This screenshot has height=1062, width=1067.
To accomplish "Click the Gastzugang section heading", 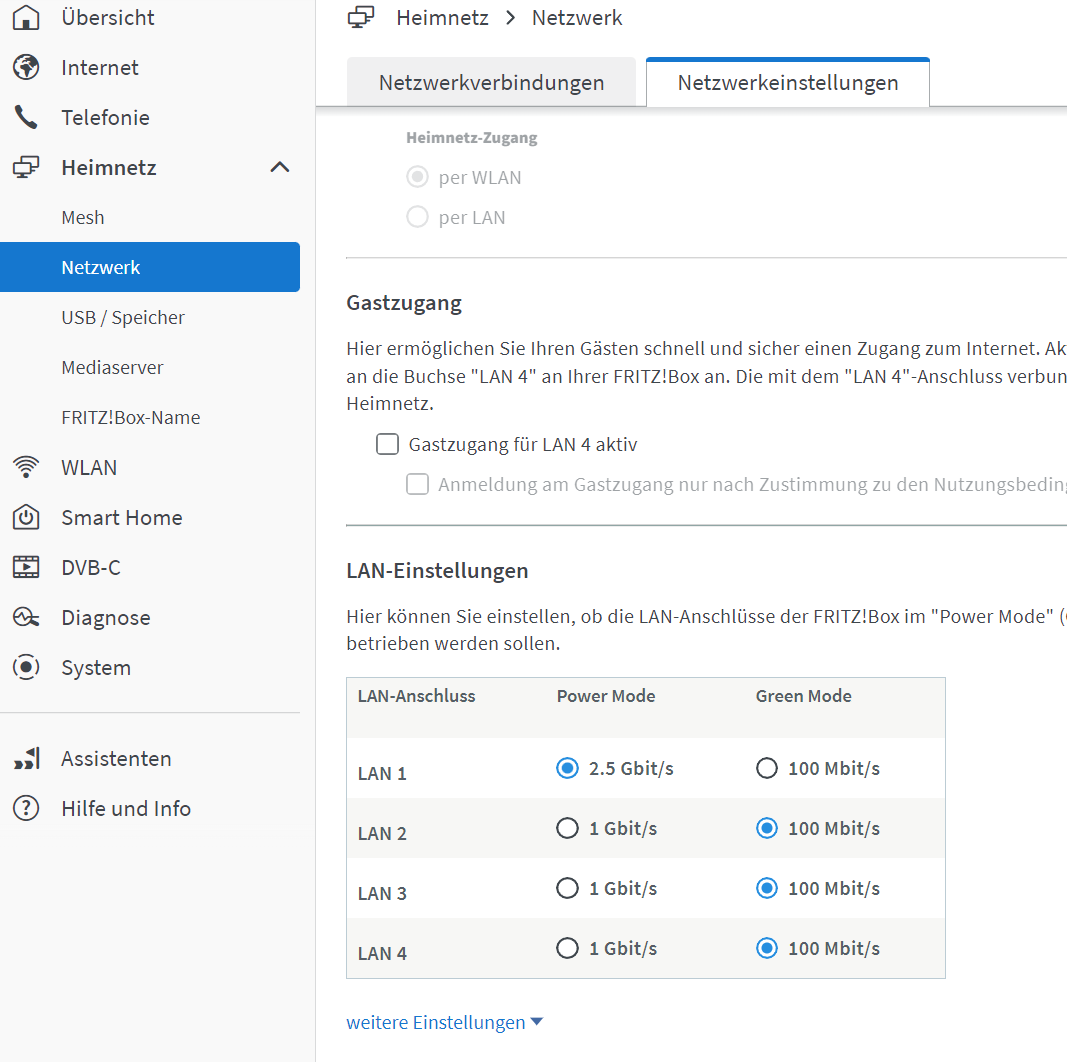I will pos(404,303).
